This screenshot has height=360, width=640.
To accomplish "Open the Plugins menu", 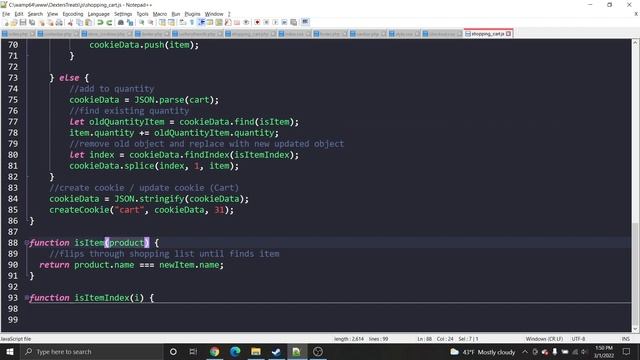I will click(192, 14).
